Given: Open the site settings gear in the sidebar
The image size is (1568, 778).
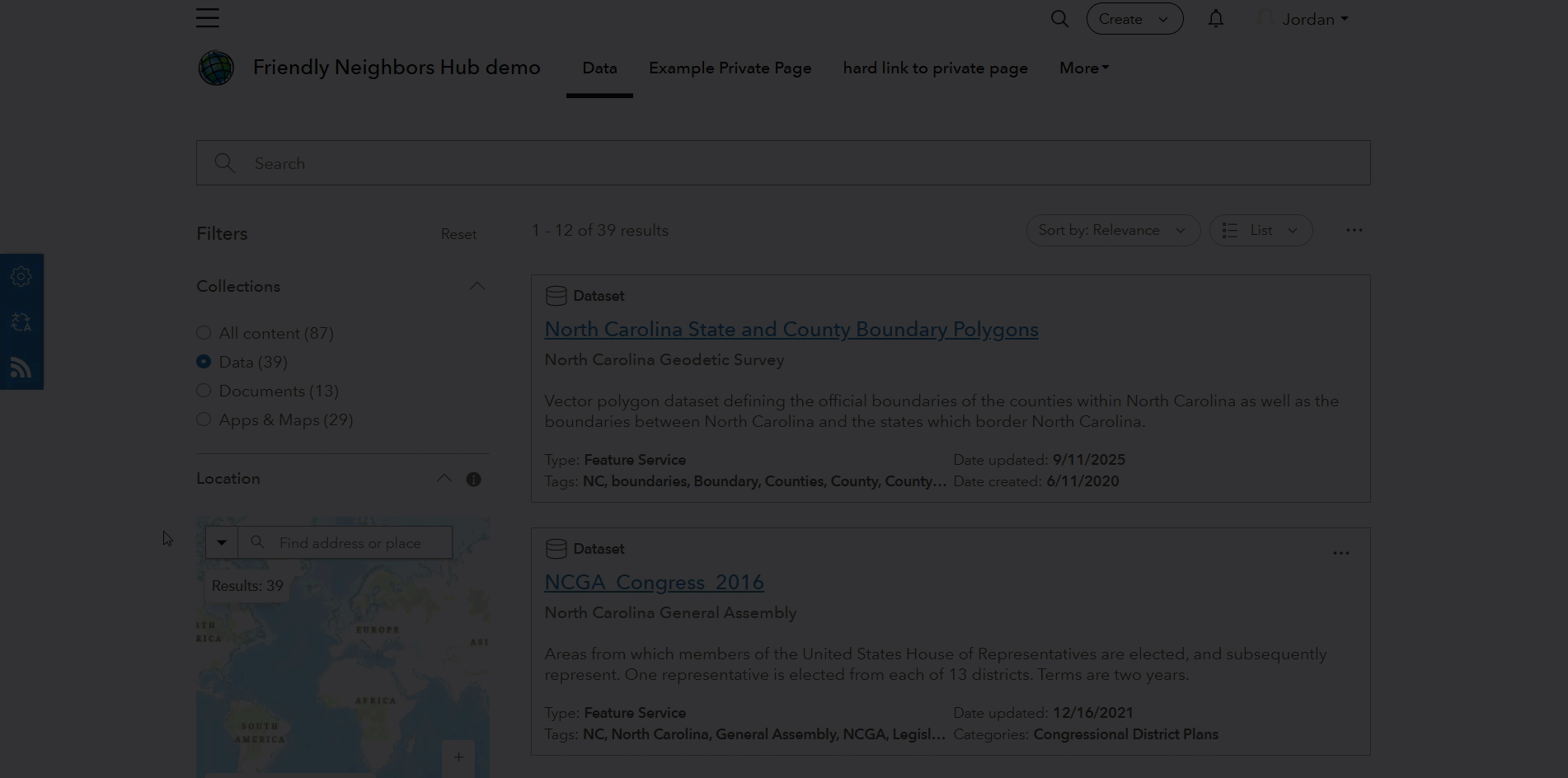Looking at the screenshot, I should pyautogui.click(x=21, y=276).
